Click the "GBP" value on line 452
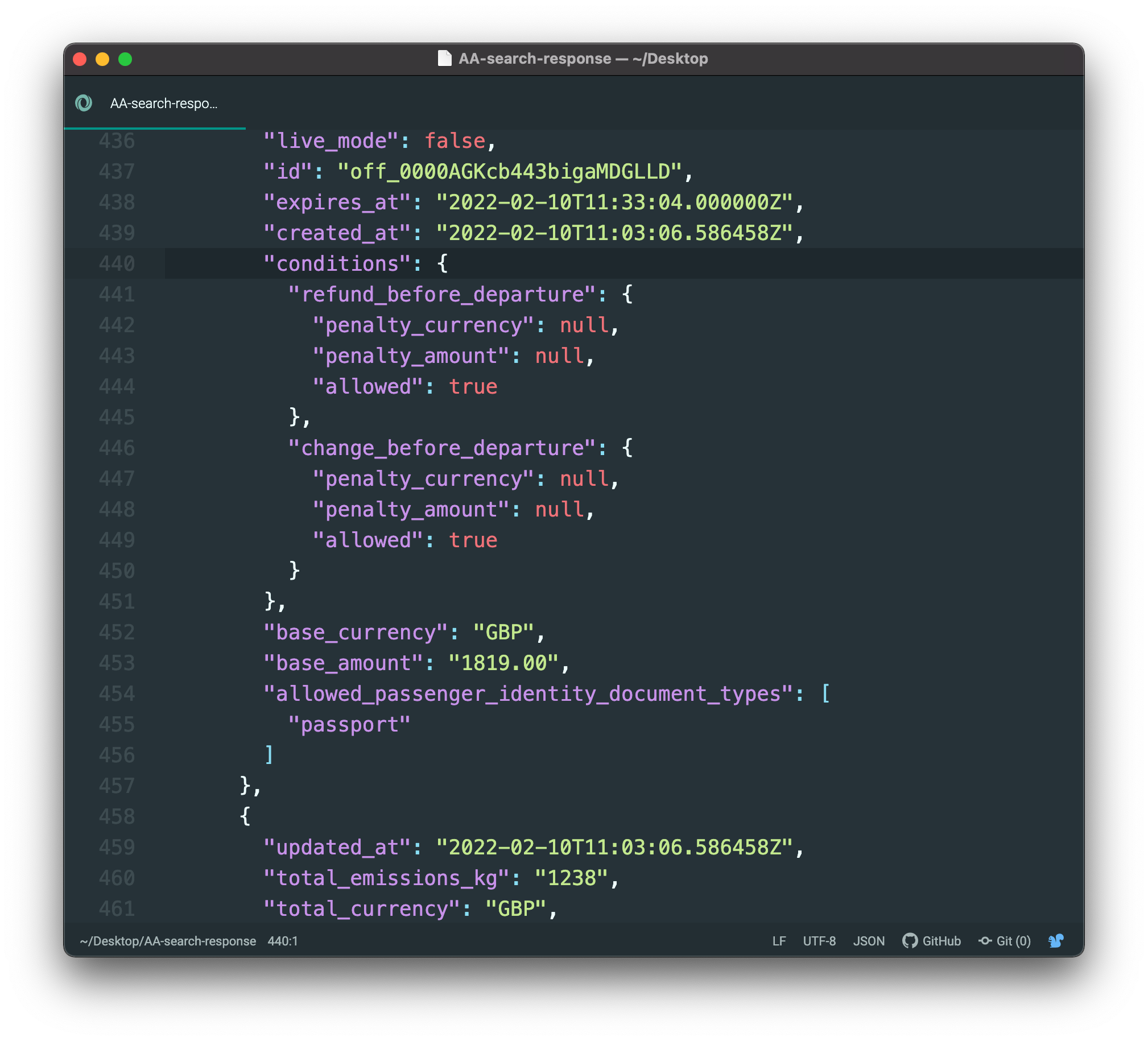The width and height of the screenshot is (1148, 1041). coord(504,633)
